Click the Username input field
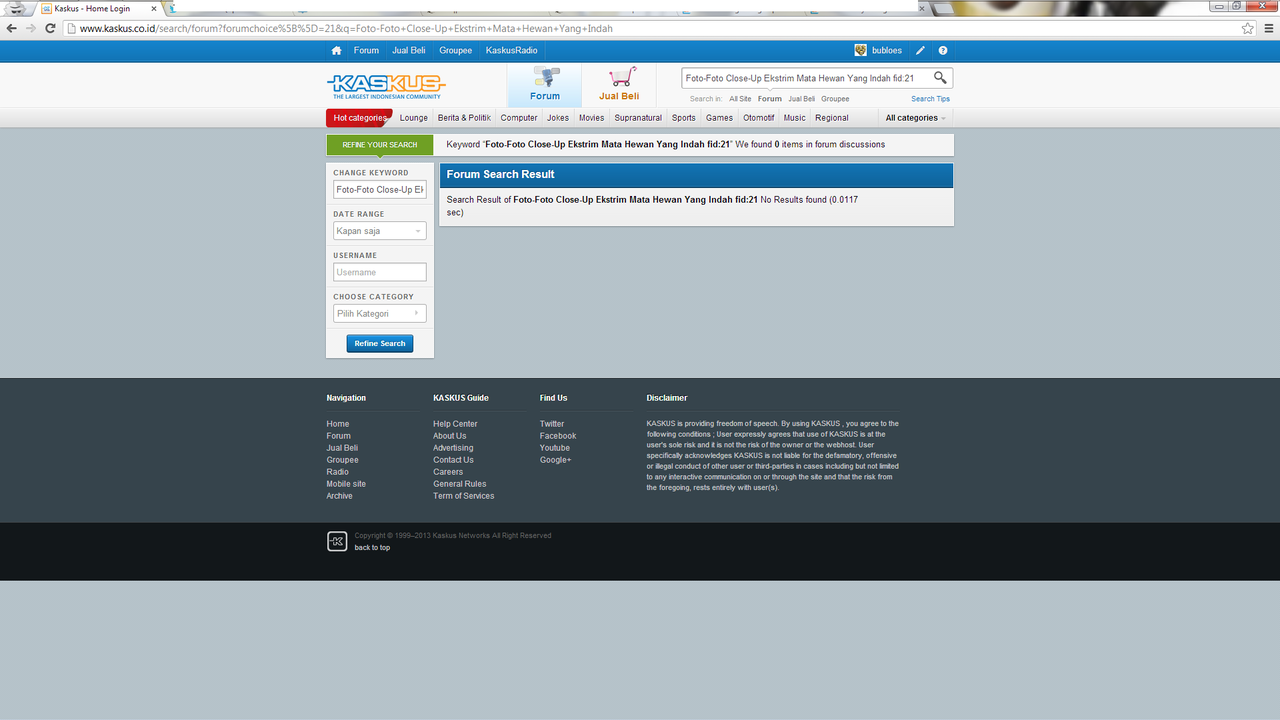The image size is (1280, 720). point(380,272)
